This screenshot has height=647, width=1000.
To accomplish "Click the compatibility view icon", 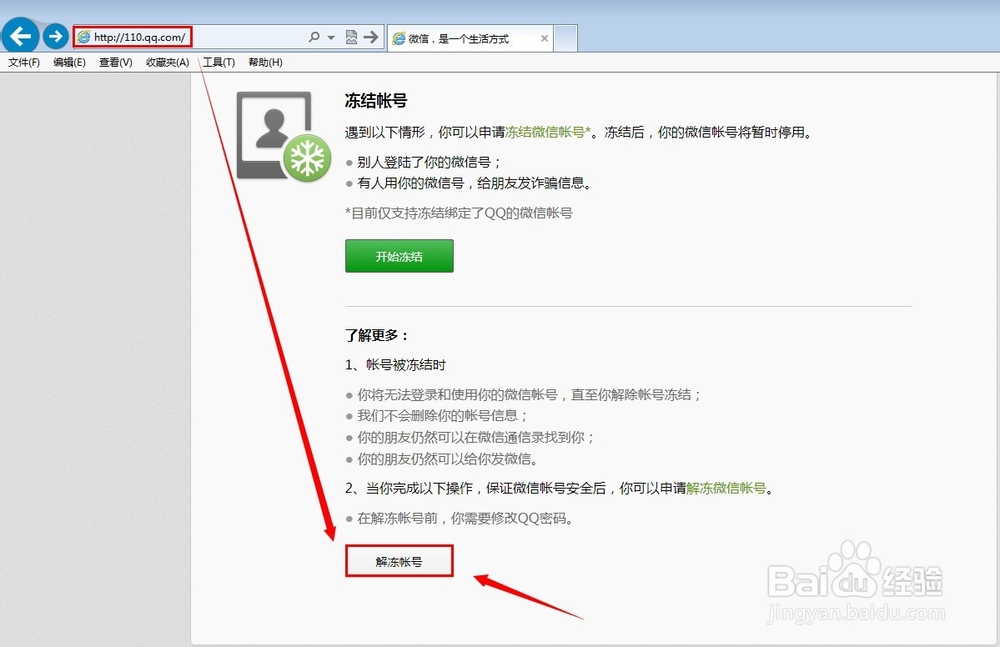I will [351, 37].
